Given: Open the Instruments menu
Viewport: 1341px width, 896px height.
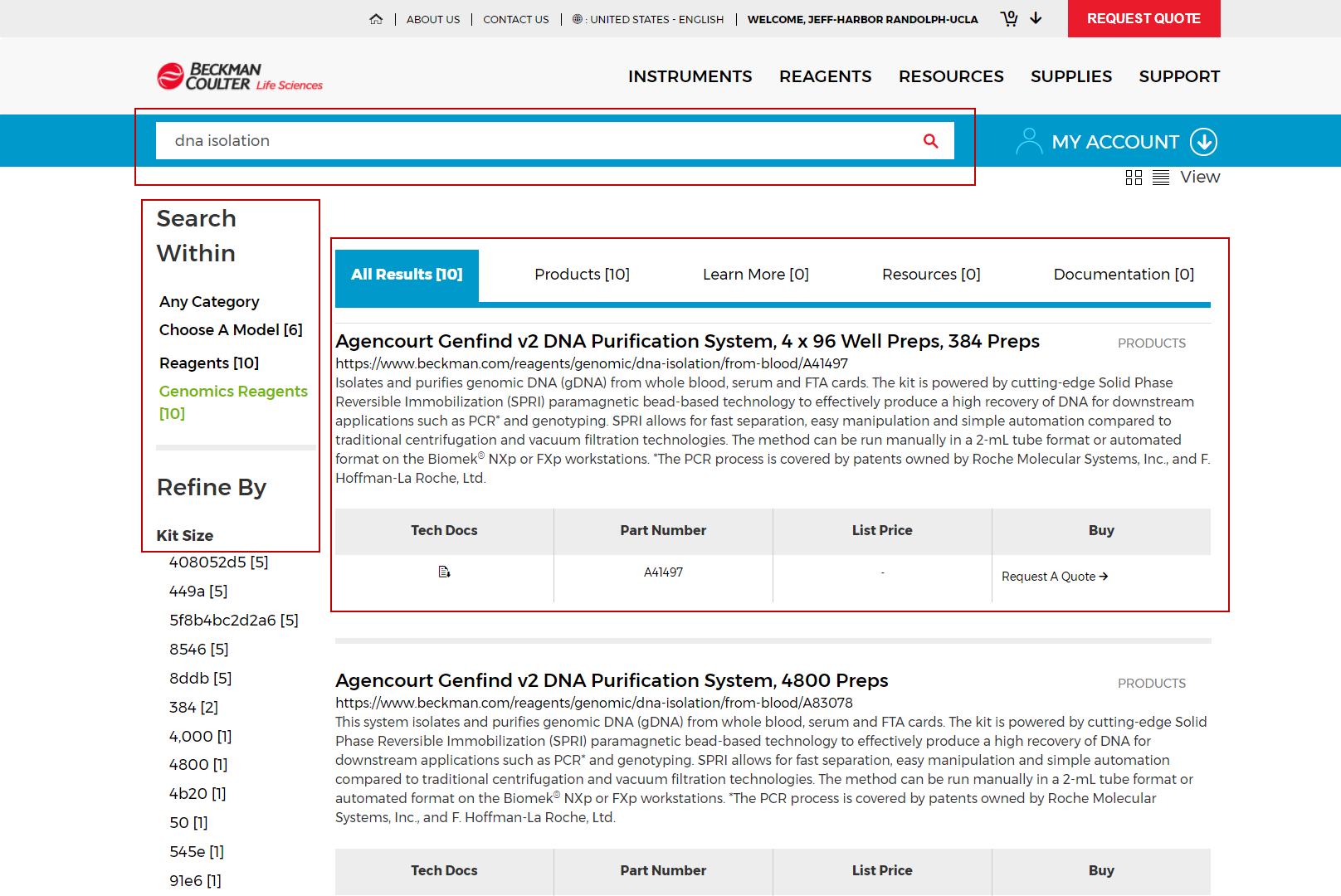Looking at the screenshot, I should (x=690, y=76).
